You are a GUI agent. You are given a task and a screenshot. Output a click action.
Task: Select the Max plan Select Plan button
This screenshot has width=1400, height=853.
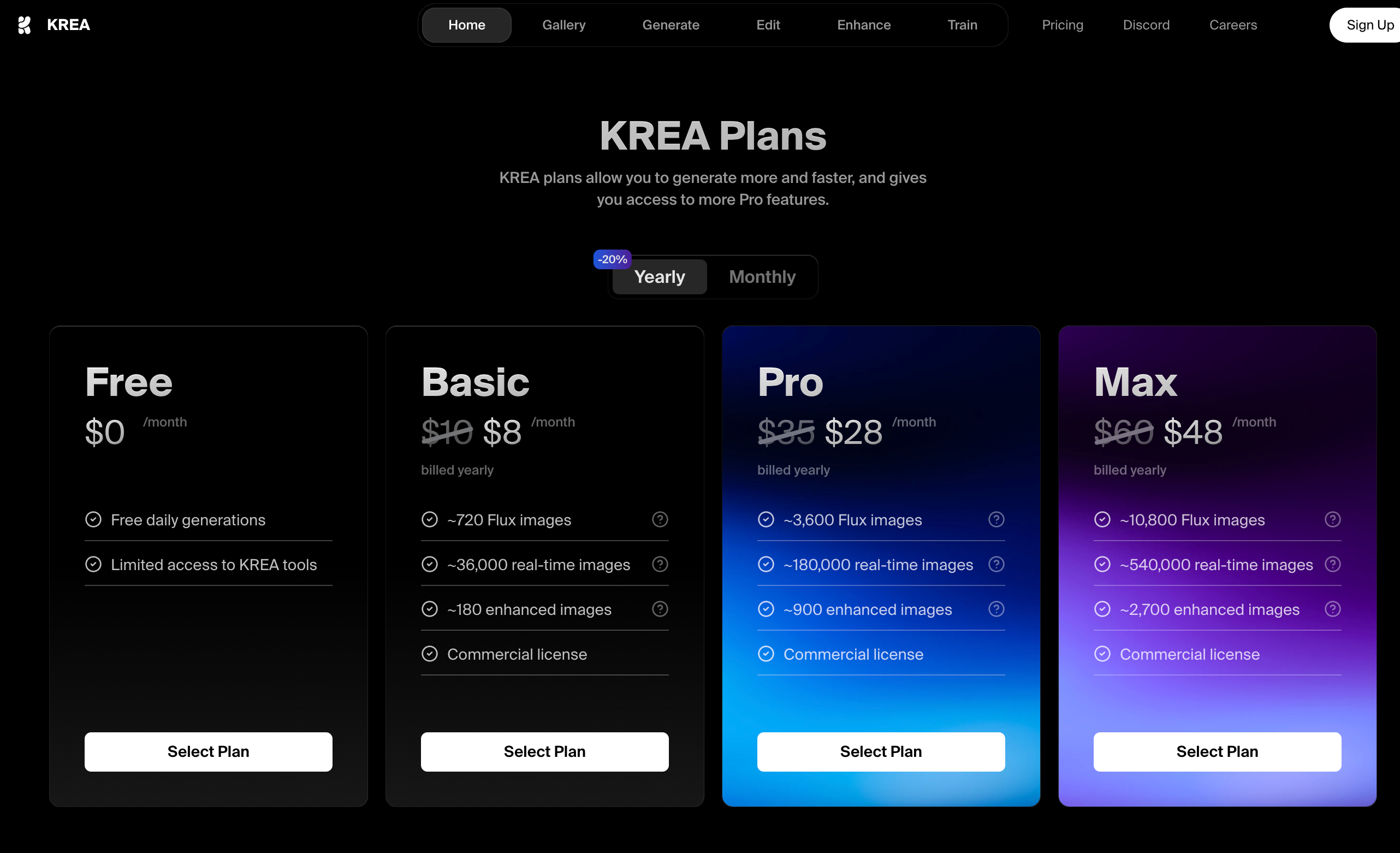tap(1217, 751)
